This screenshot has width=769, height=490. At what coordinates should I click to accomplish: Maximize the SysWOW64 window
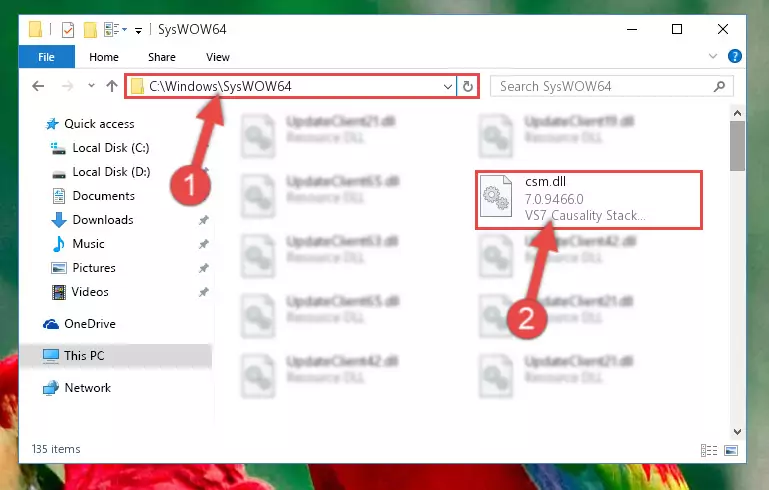pos(677,29)
